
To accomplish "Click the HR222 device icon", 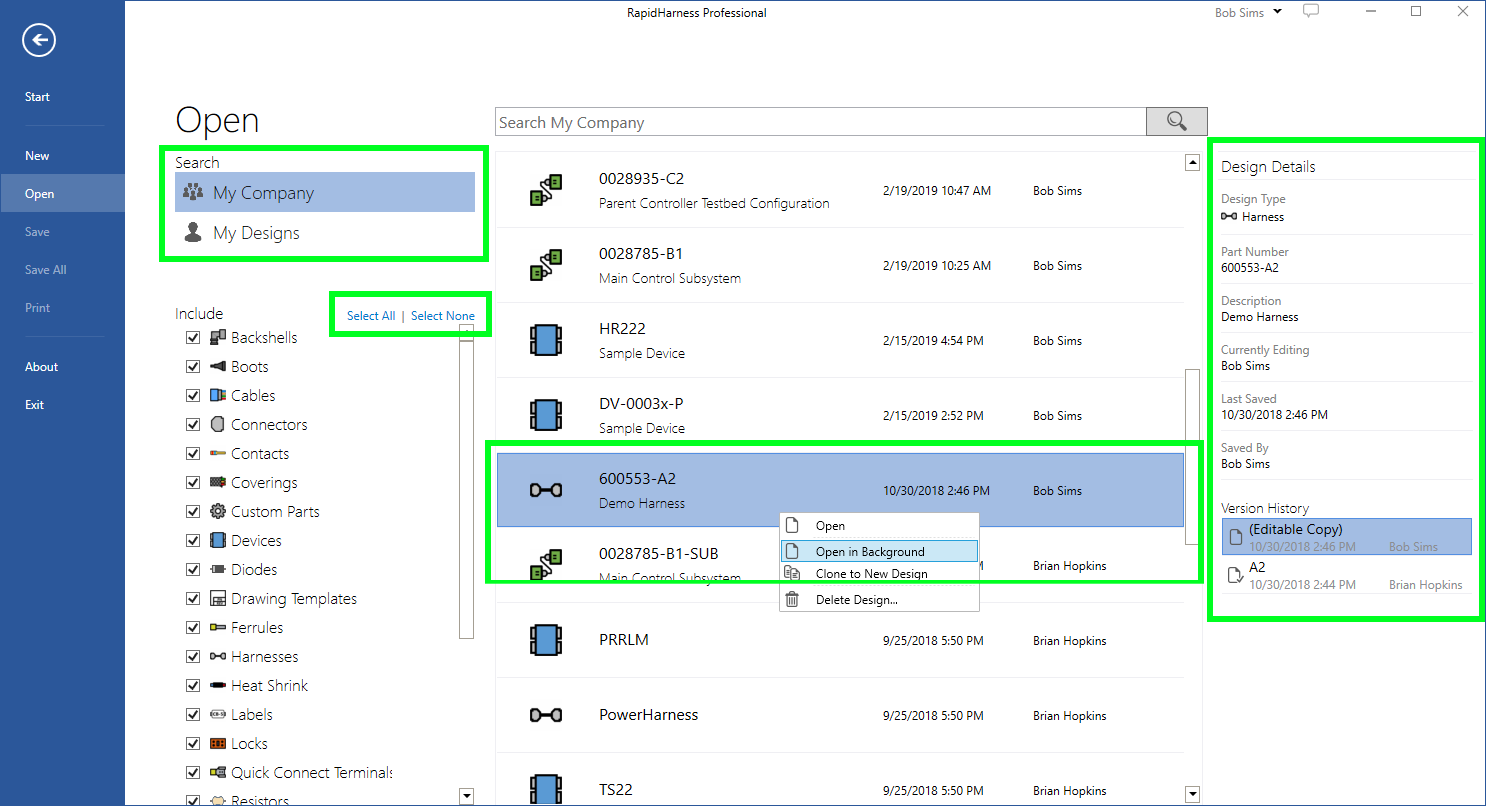I will (544, 340).
